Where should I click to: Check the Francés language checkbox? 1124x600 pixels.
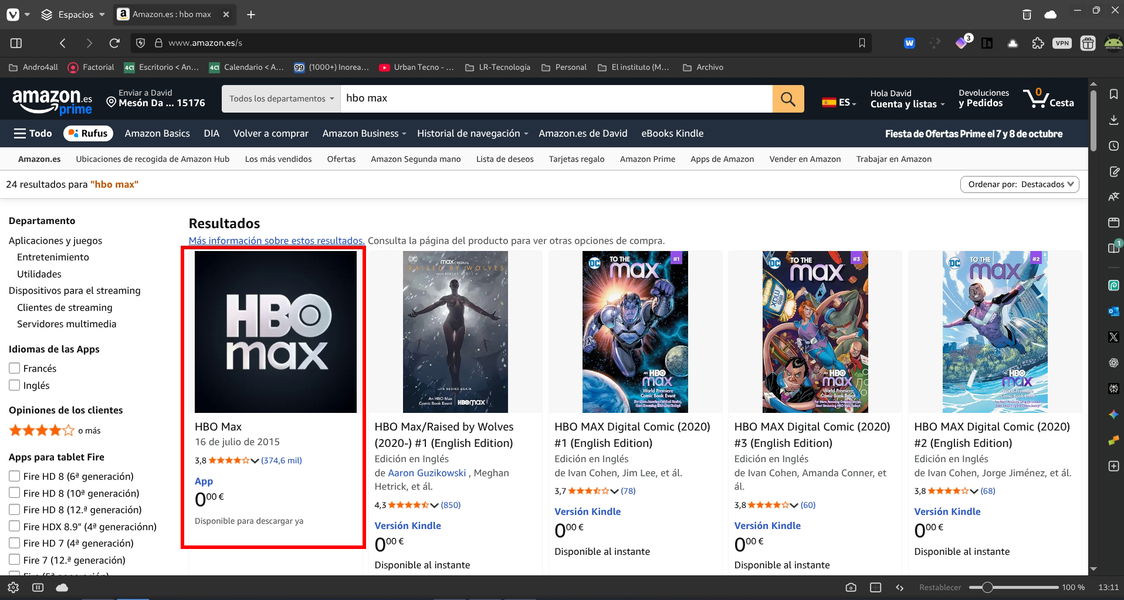[x=14, y=368]
